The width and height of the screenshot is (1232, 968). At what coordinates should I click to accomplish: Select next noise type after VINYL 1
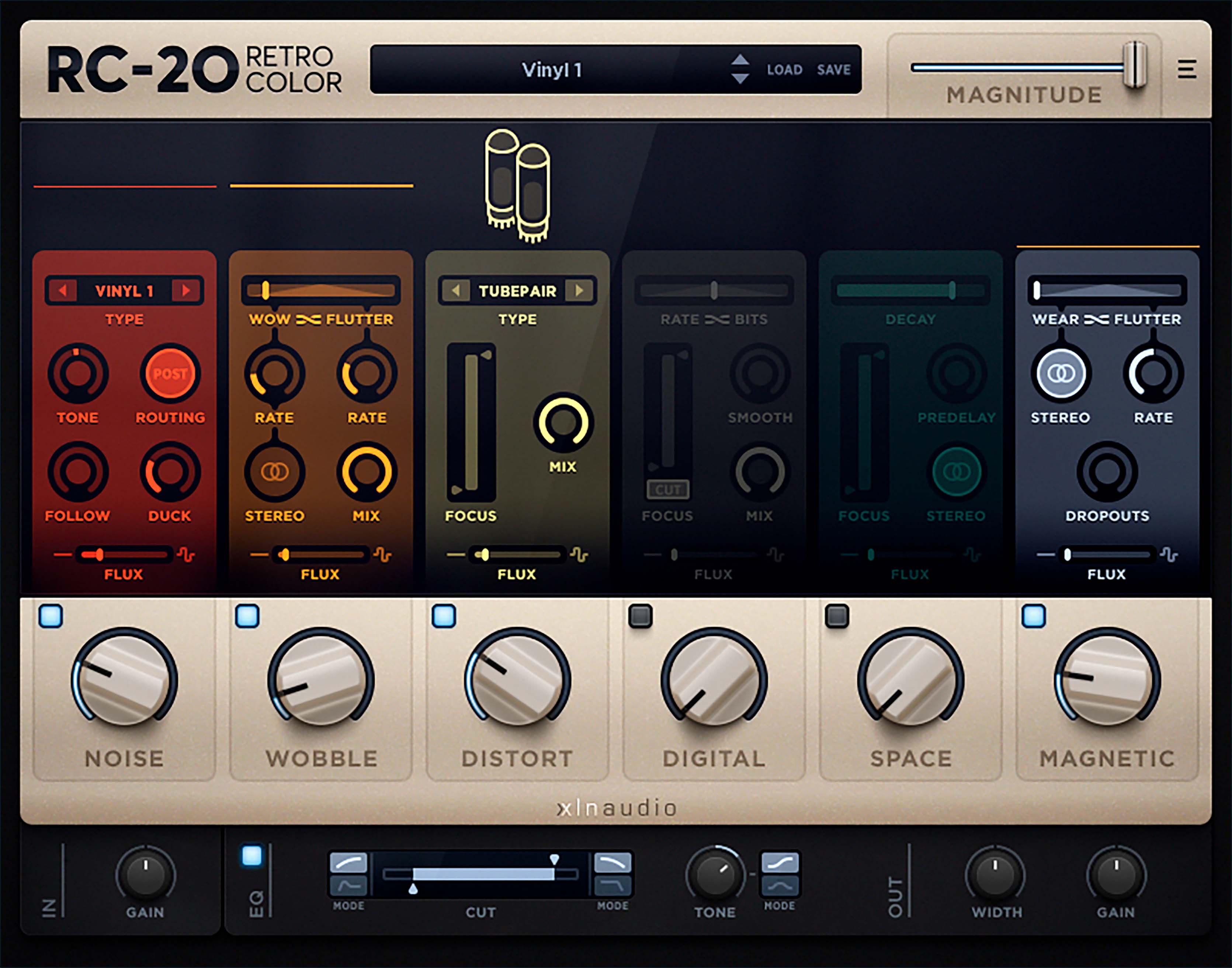coord(186,291)
